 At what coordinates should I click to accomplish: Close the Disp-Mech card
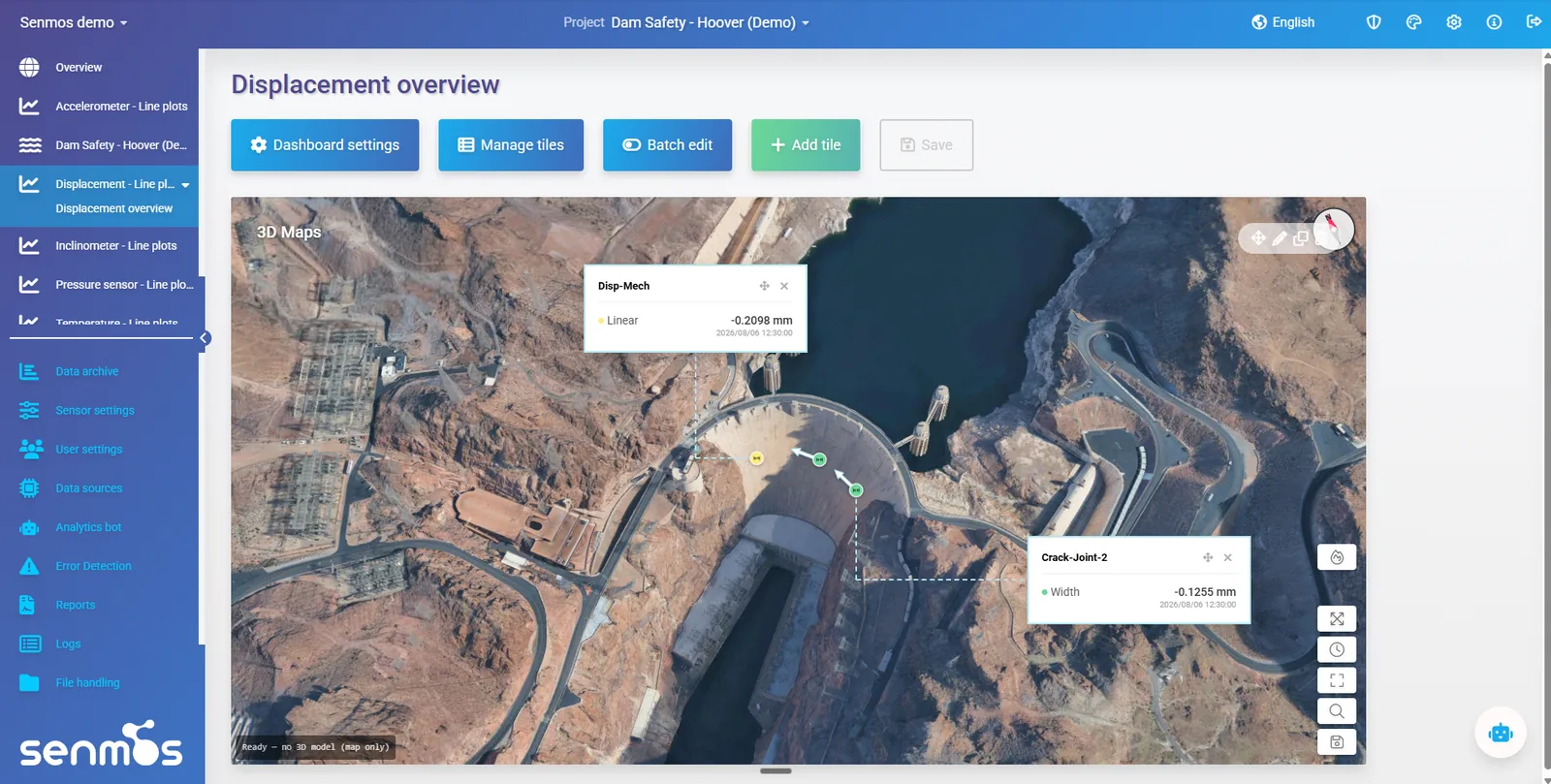click(x=784, y=286)
